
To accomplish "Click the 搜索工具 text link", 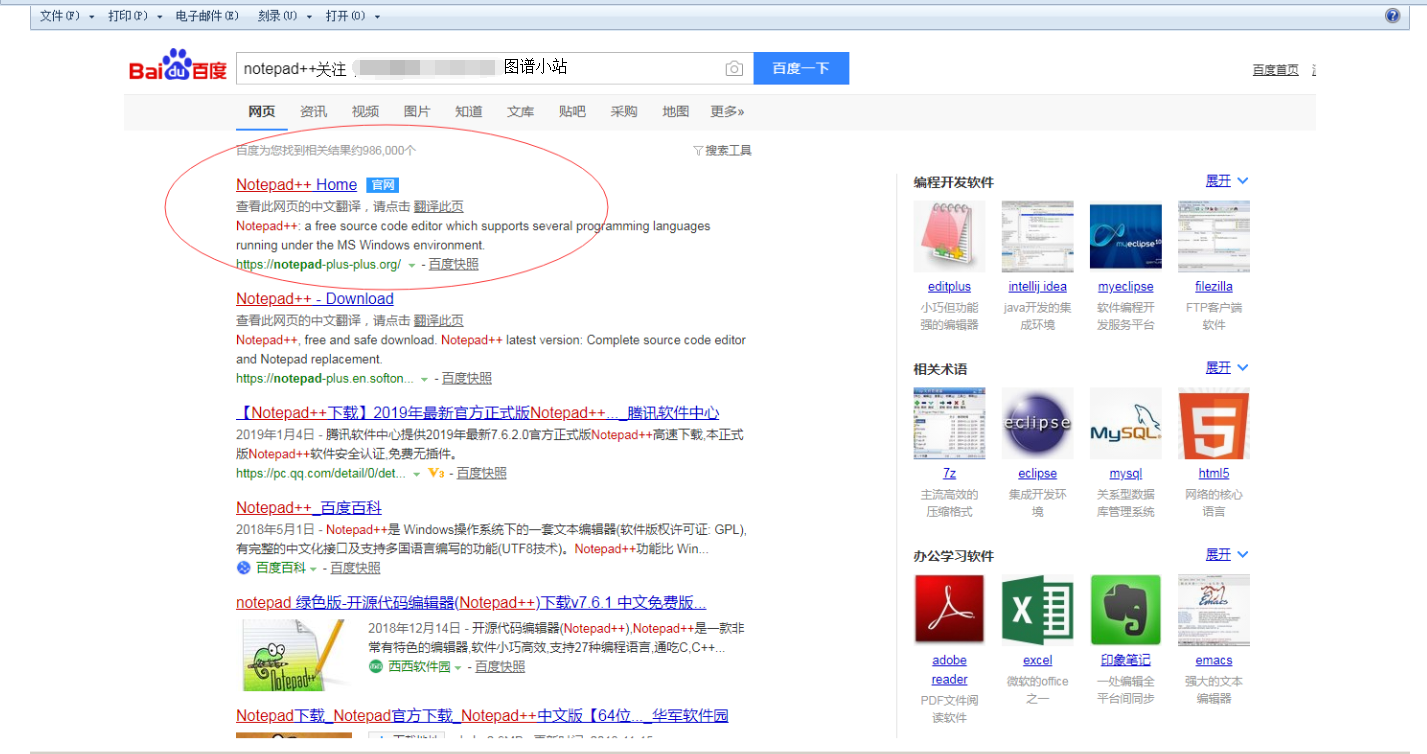I will coord(728,151).
